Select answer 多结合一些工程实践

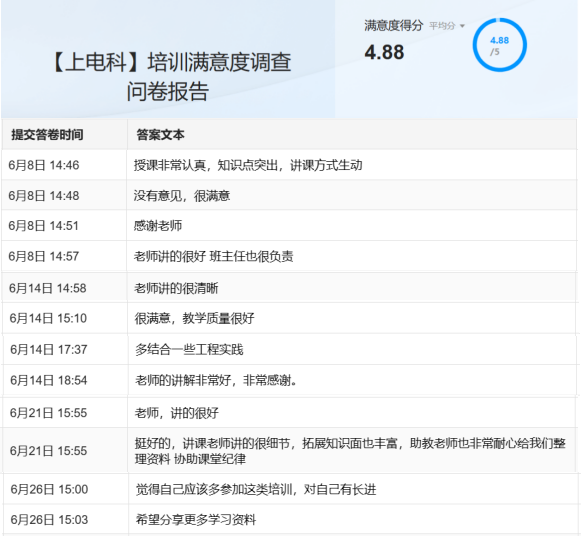pyautogui.click(x=189, y=350)
